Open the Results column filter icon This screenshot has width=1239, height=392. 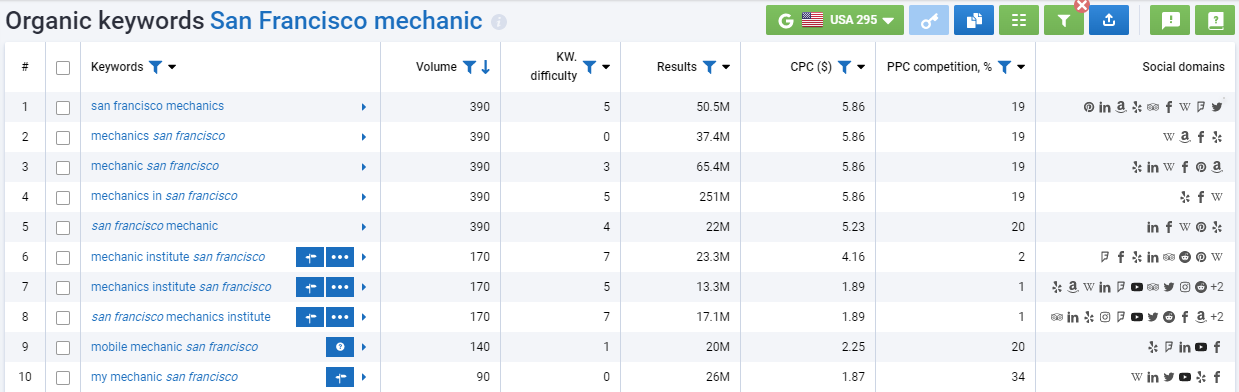[x=709, y=67]
